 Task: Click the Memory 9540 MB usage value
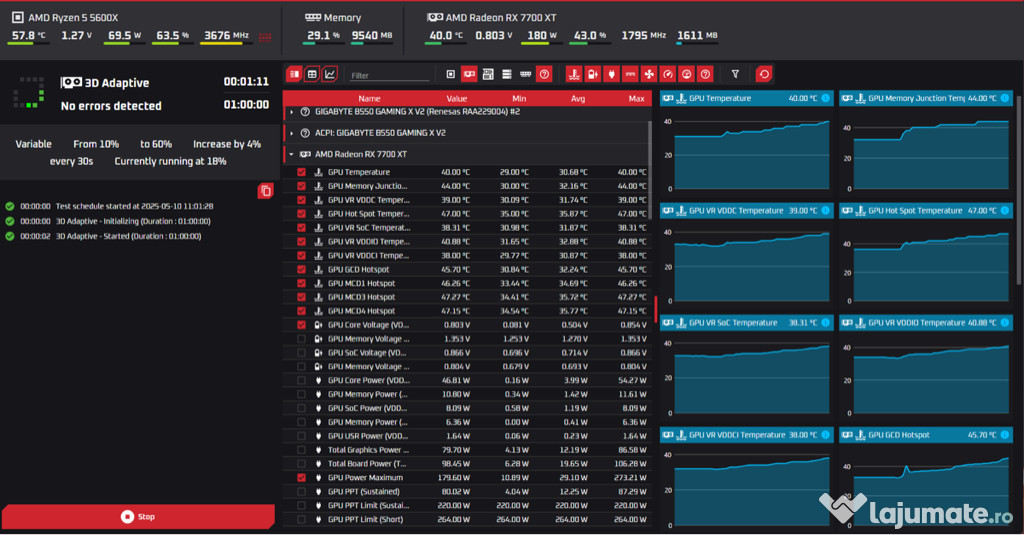coord(372,35)
